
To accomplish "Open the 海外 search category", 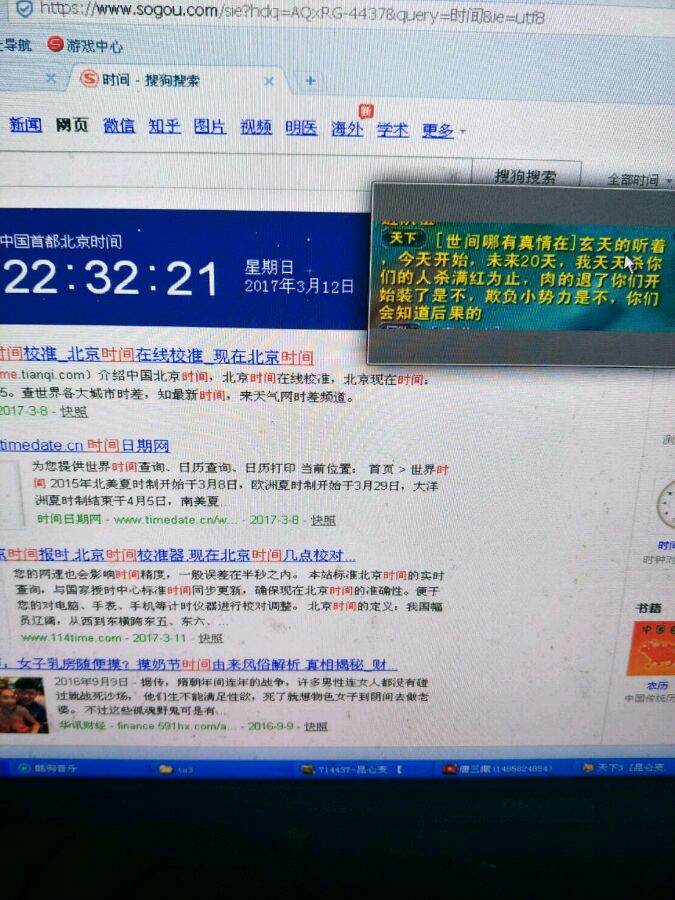I will coord(347,129).
